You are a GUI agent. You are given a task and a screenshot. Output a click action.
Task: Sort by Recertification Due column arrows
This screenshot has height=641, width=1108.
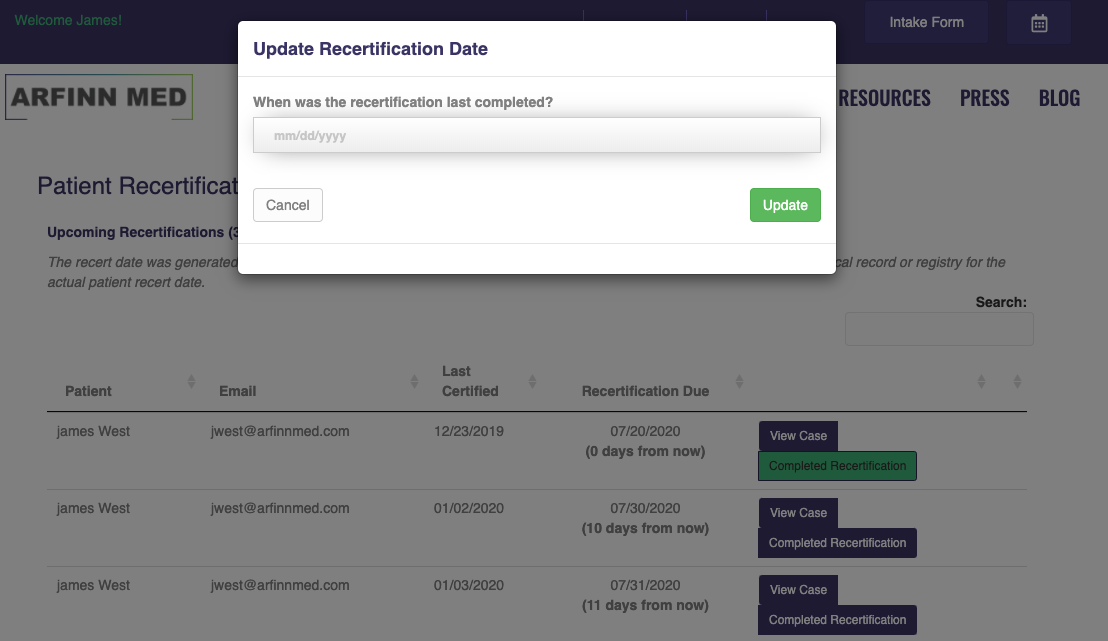click(x=739, y=381)
